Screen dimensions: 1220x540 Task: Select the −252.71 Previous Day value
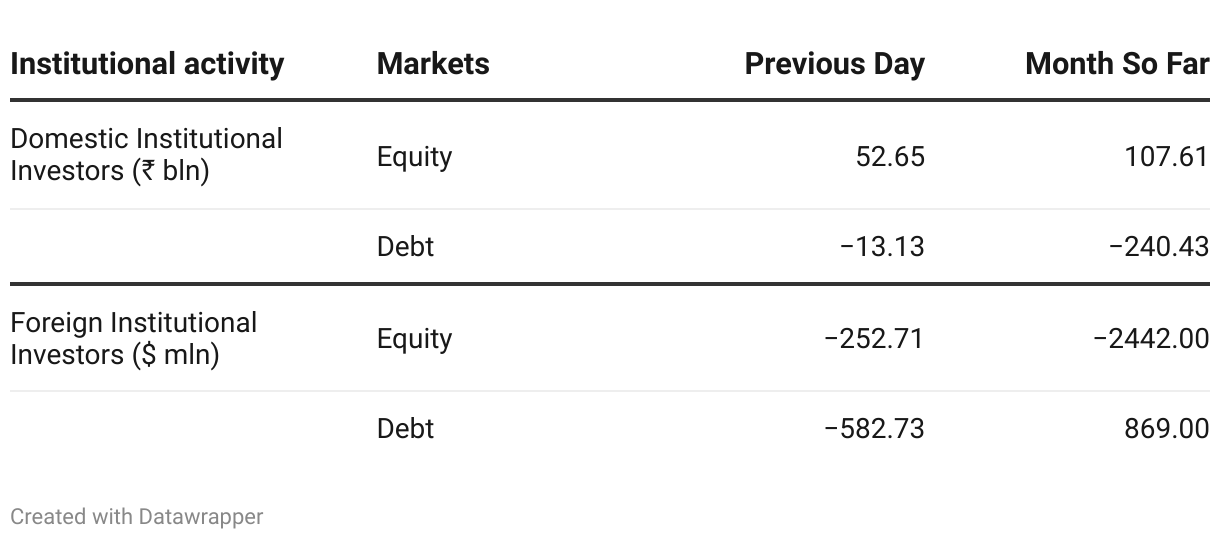(x=874, y=339)
